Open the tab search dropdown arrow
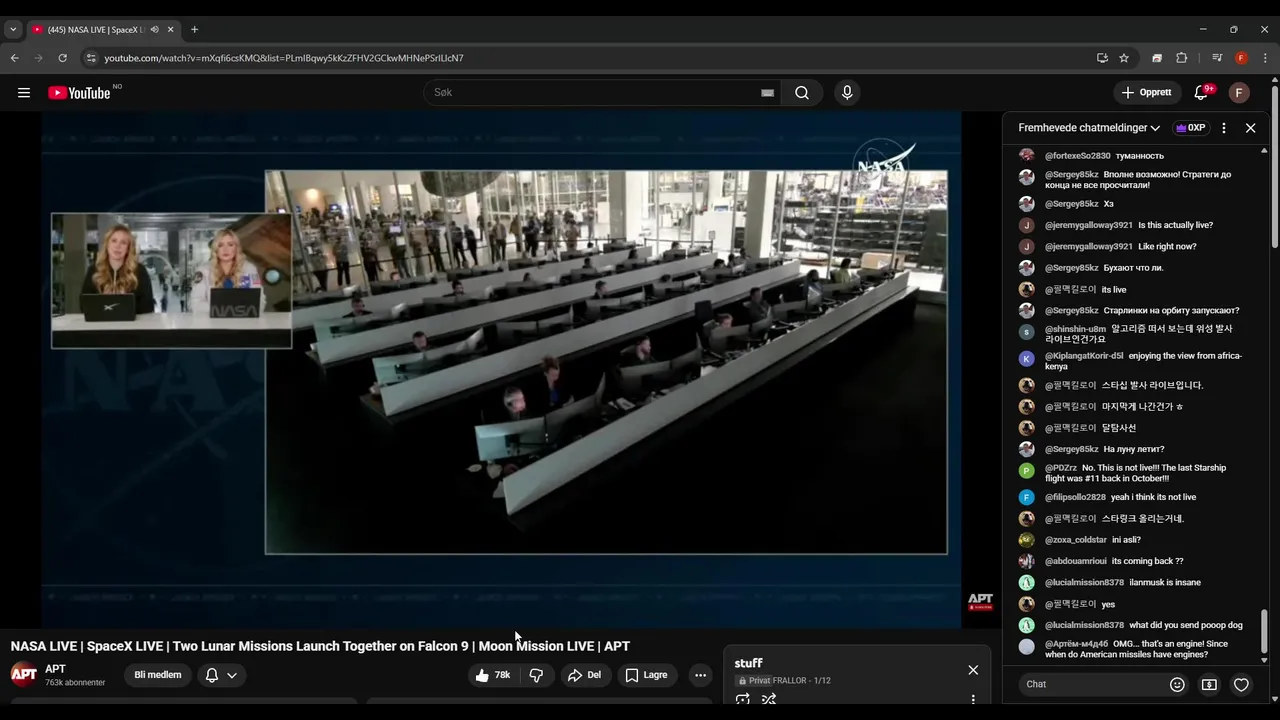Screen dimensions: 1280x720 pyautogui.click(x=13, y=30)
